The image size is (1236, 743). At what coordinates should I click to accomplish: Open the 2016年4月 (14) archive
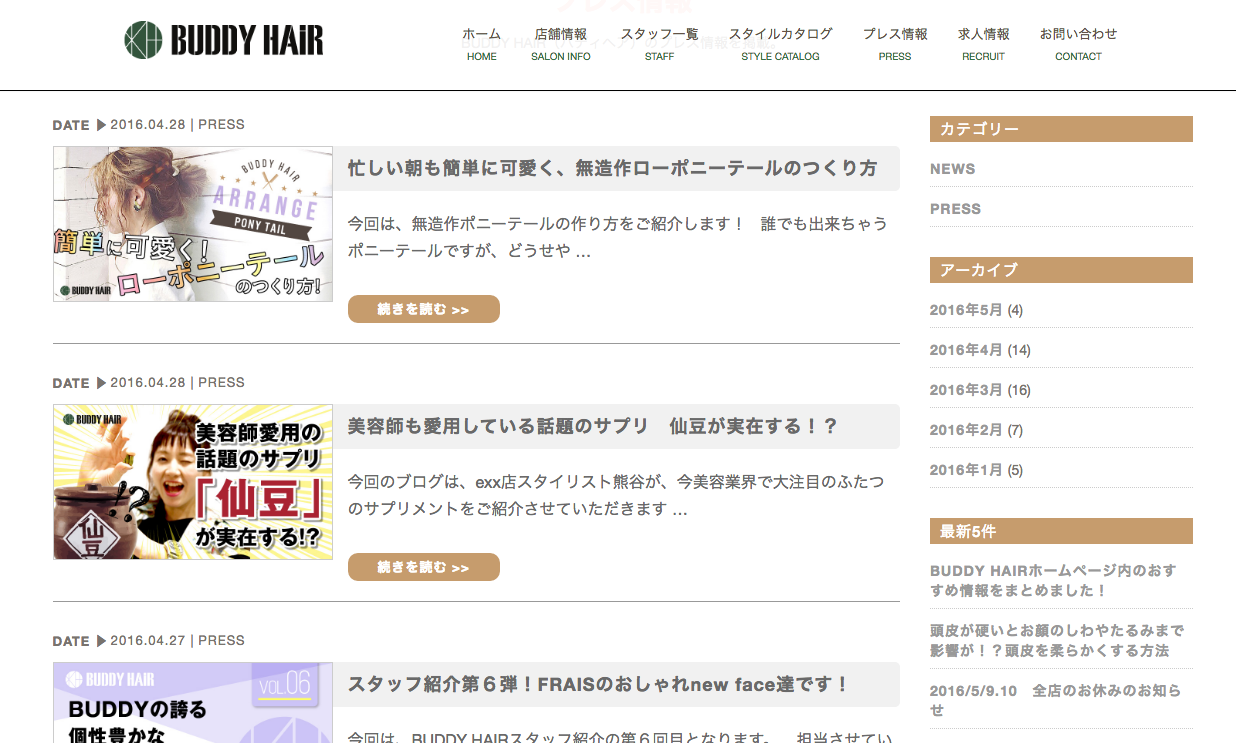[980, 350]
